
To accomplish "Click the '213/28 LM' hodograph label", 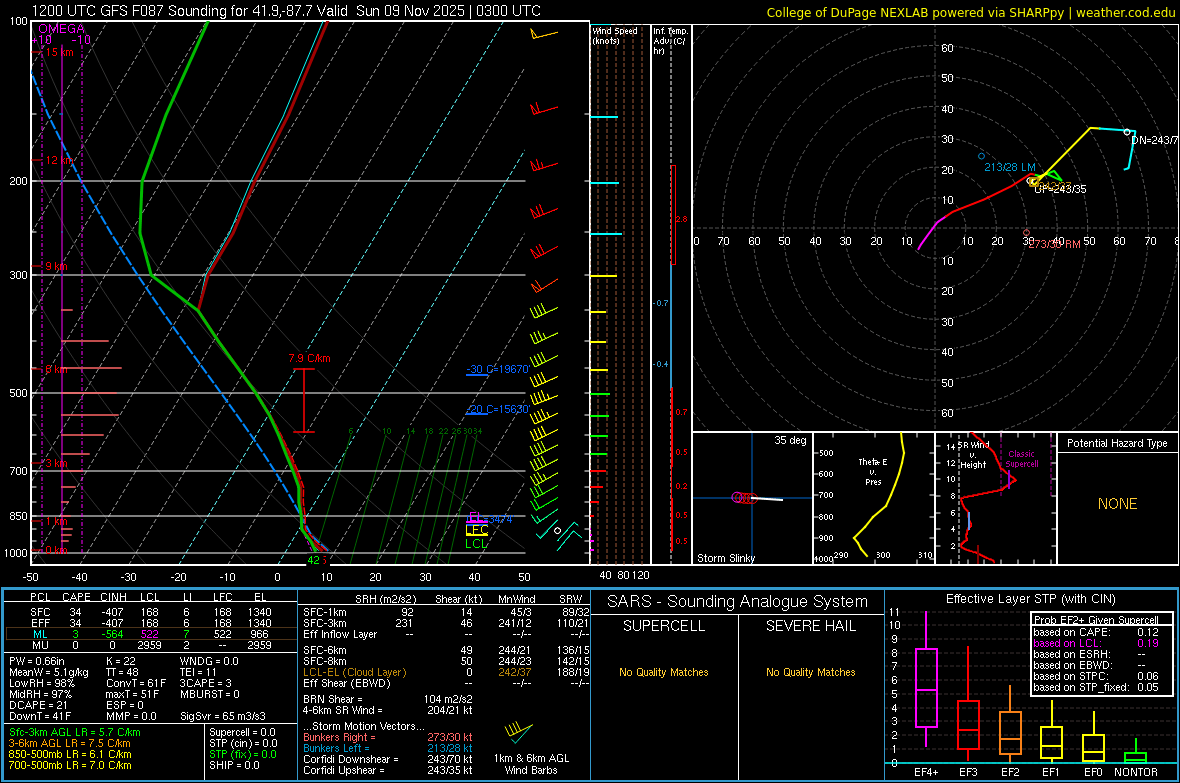I will pos(1010,167).
